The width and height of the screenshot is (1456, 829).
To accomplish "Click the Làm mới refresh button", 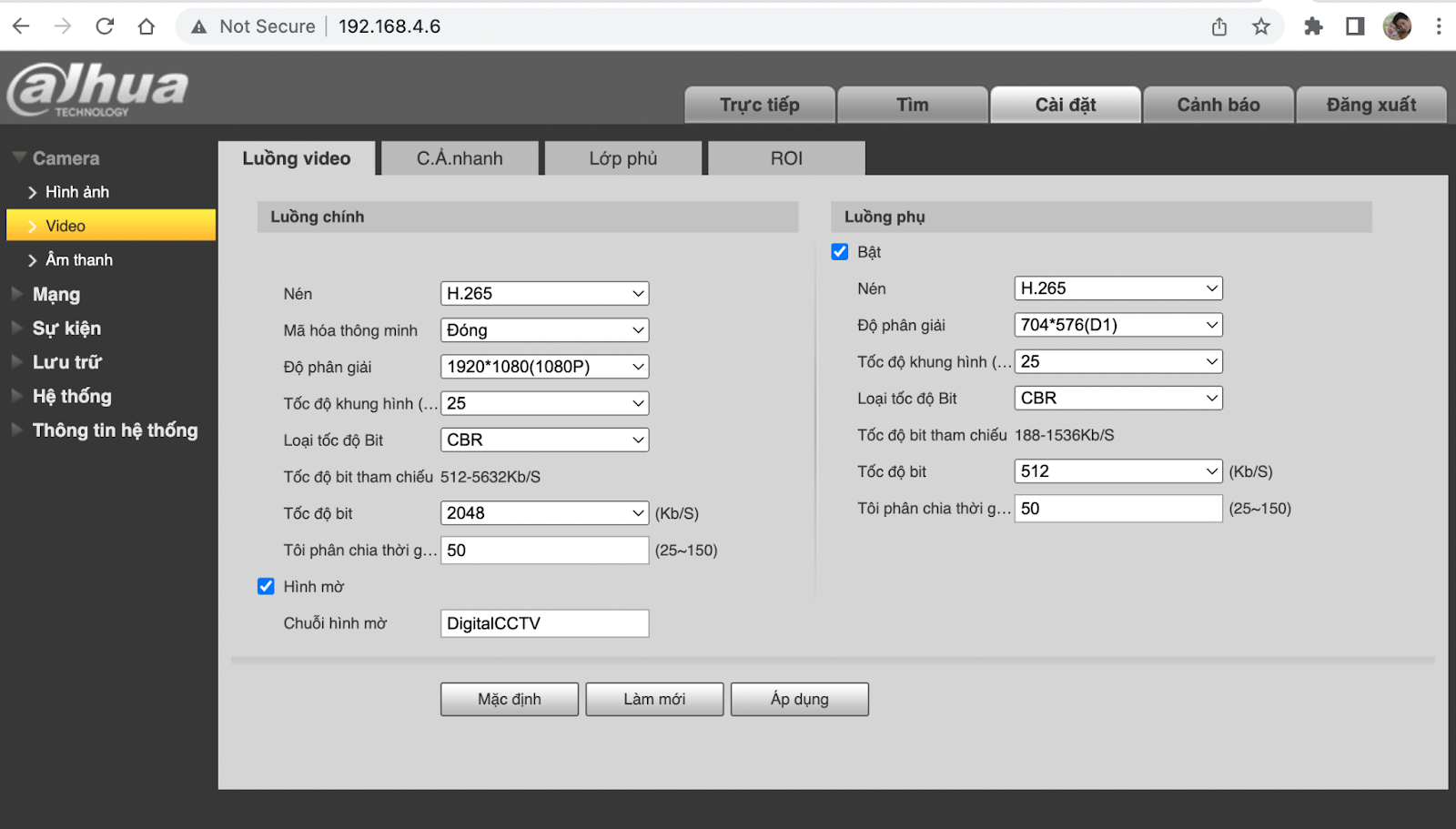I will (x=654, y=699).
